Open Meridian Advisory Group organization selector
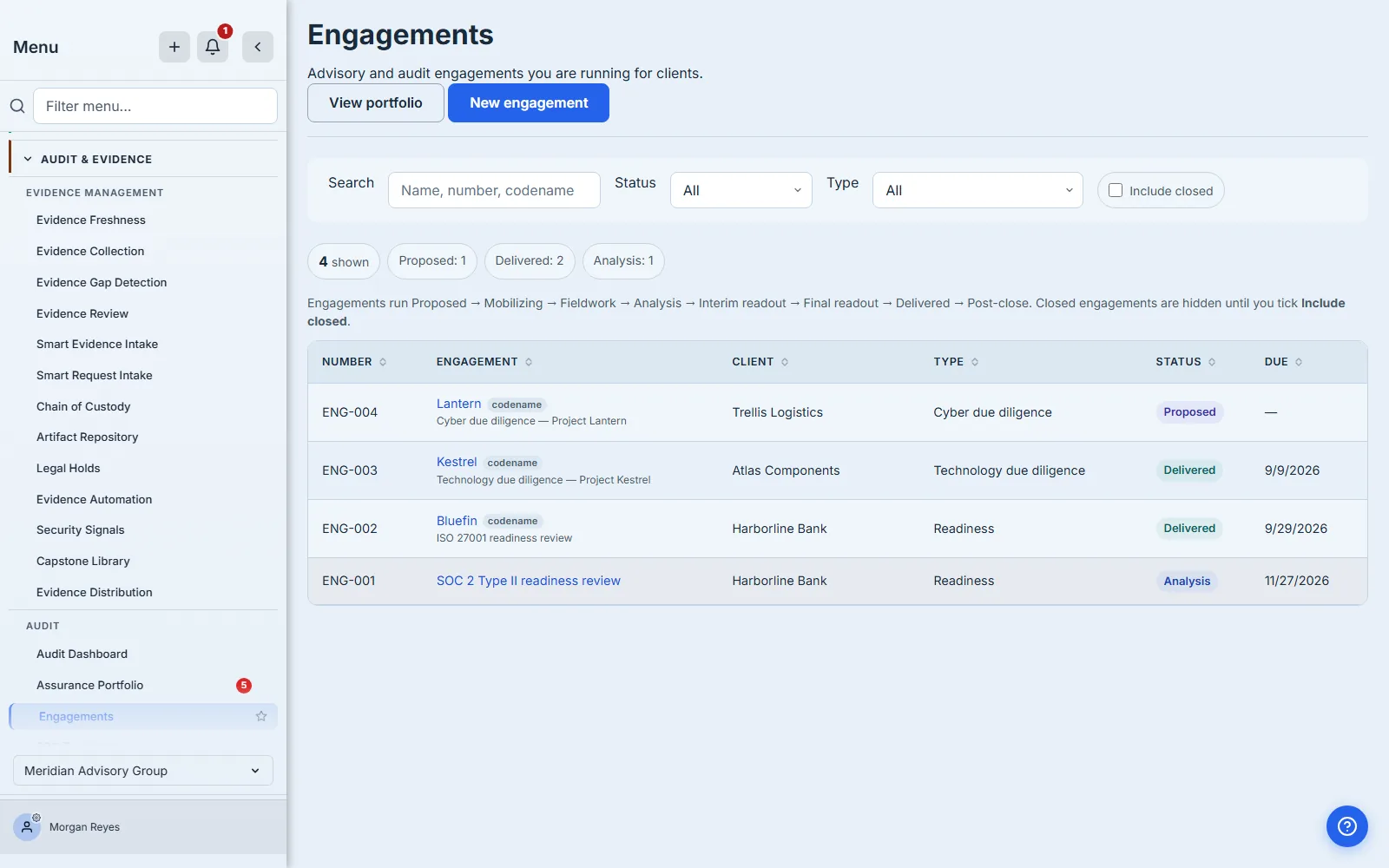 [143, 771]
